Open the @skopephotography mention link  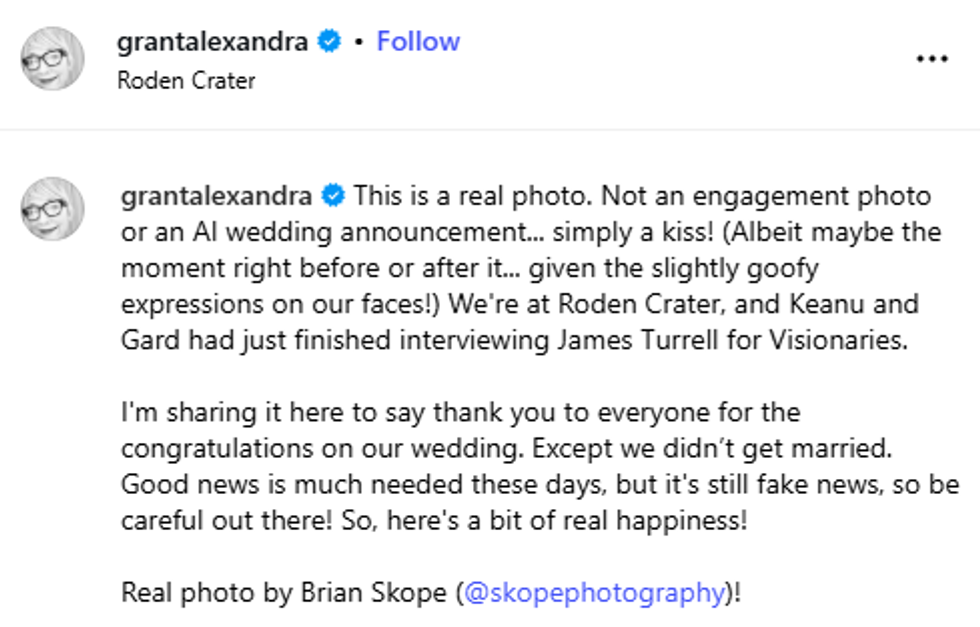594,592
